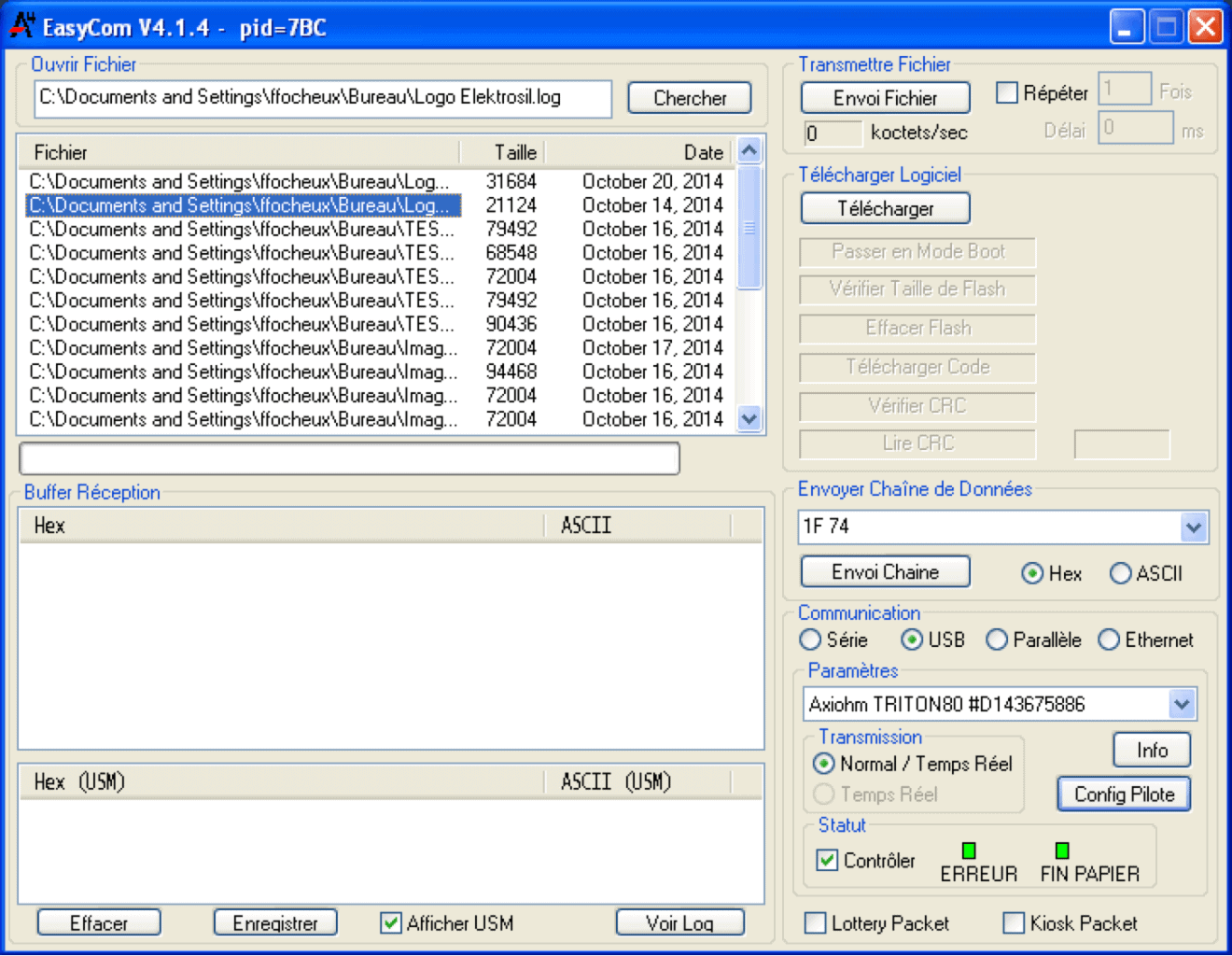Toggle the Contrôler checkbox in Statut
The width and height of the screenshot is (1232, 956).
pyautogui.click(x=826, y=860)
